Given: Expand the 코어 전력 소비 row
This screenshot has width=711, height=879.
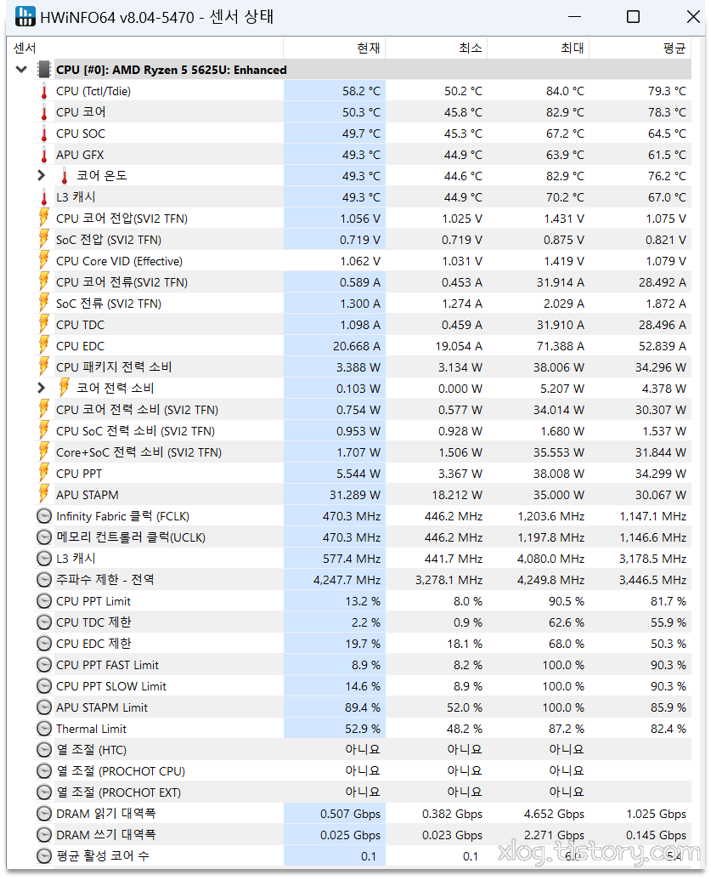Looking at the screenshot, I should point(40,388).
